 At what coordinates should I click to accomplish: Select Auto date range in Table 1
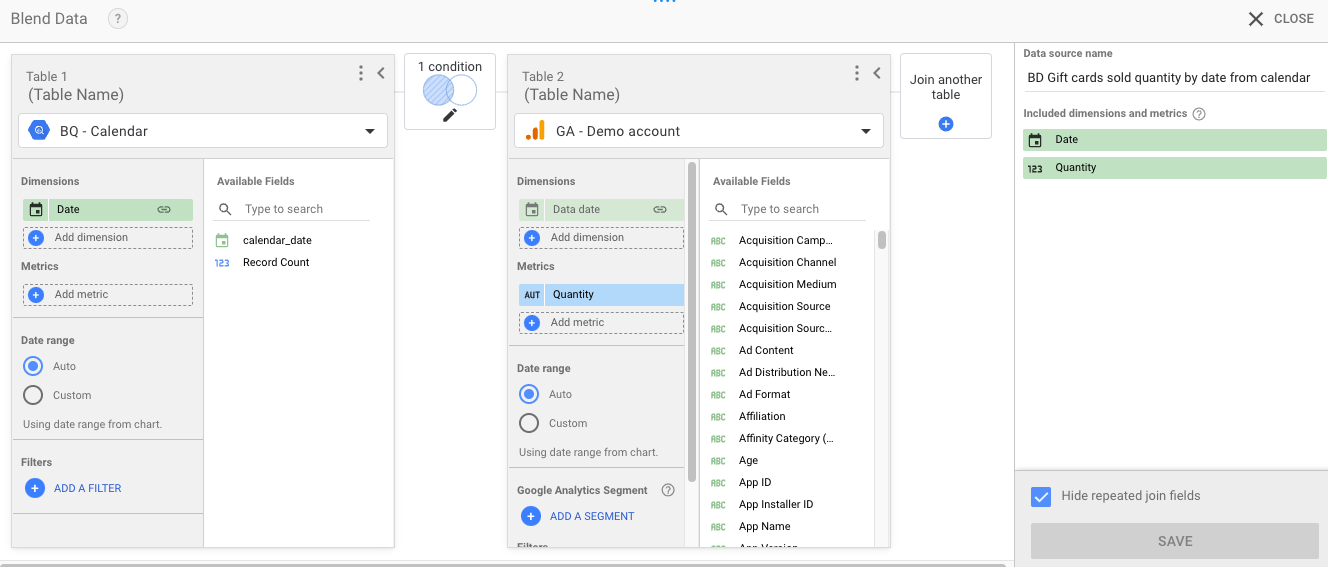(x=33, y=366)
